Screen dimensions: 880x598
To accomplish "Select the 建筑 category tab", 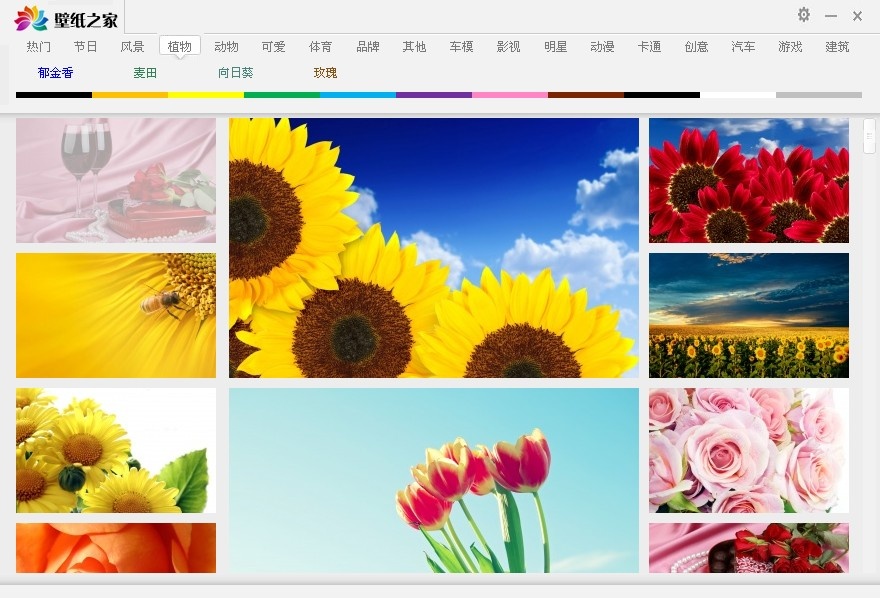I will point(837,47).
